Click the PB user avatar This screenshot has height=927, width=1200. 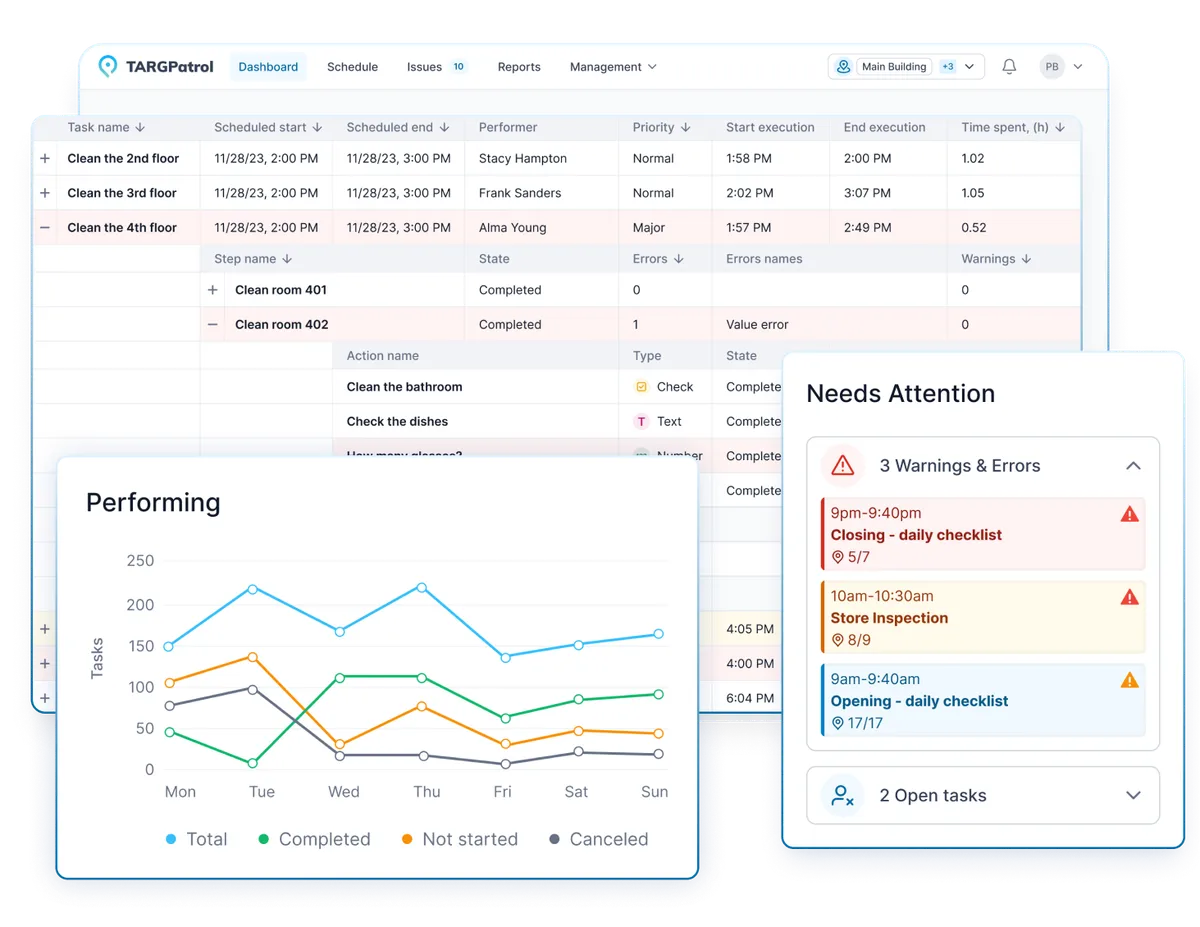(1051, 67)
